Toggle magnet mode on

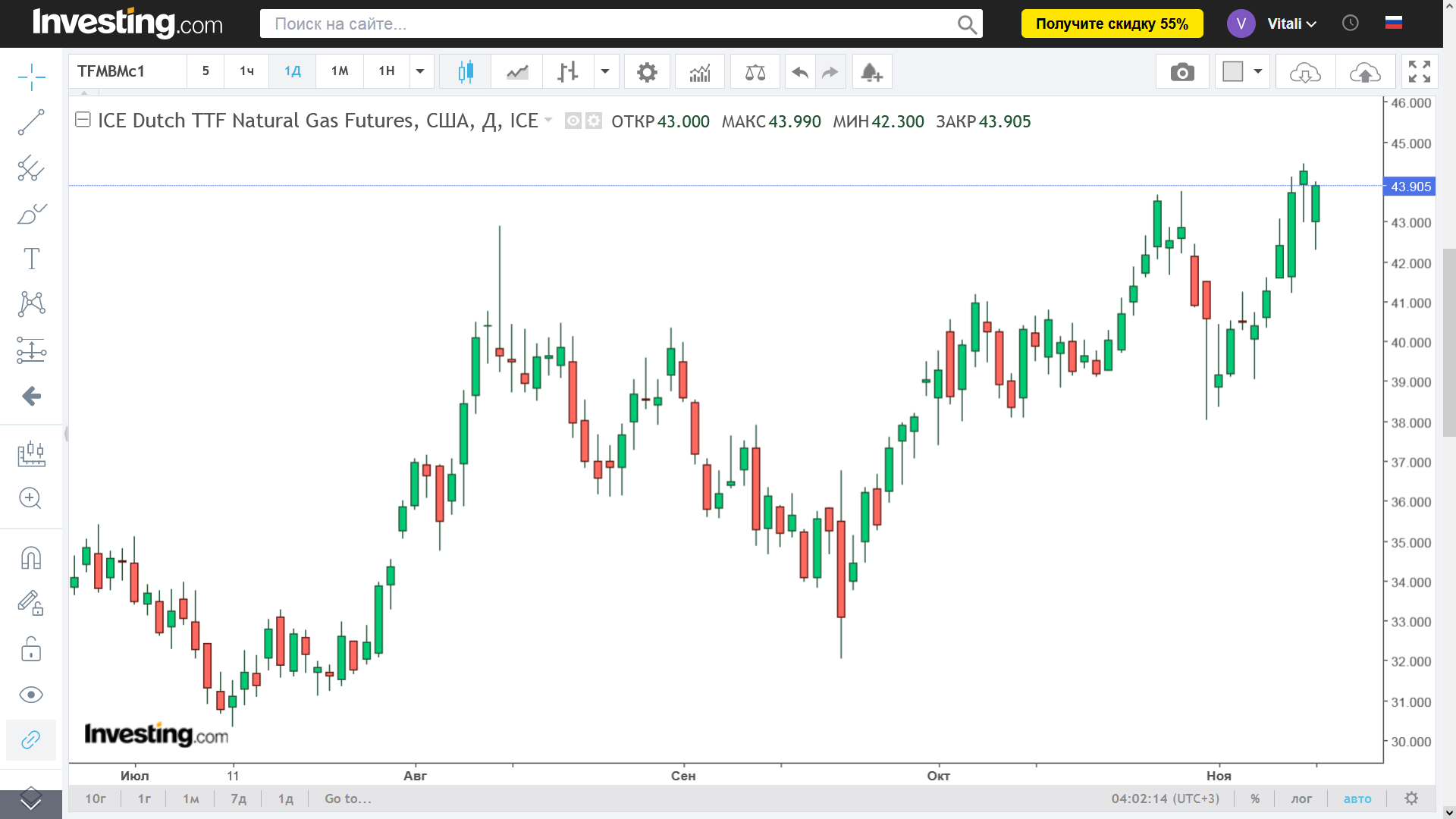pos(31,558)
